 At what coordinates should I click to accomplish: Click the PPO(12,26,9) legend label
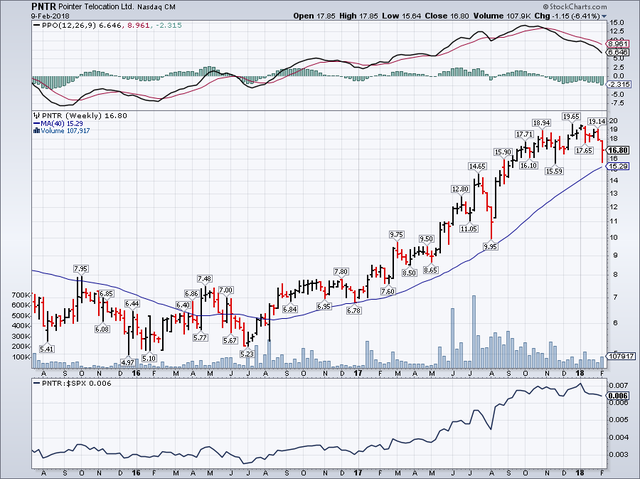click(69, 25)
